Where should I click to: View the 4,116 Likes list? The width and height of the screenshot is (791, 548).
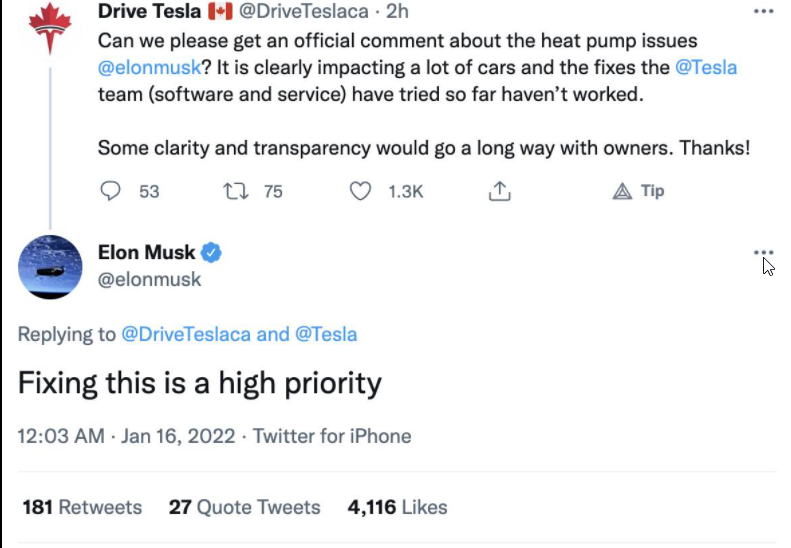(398, 507)
